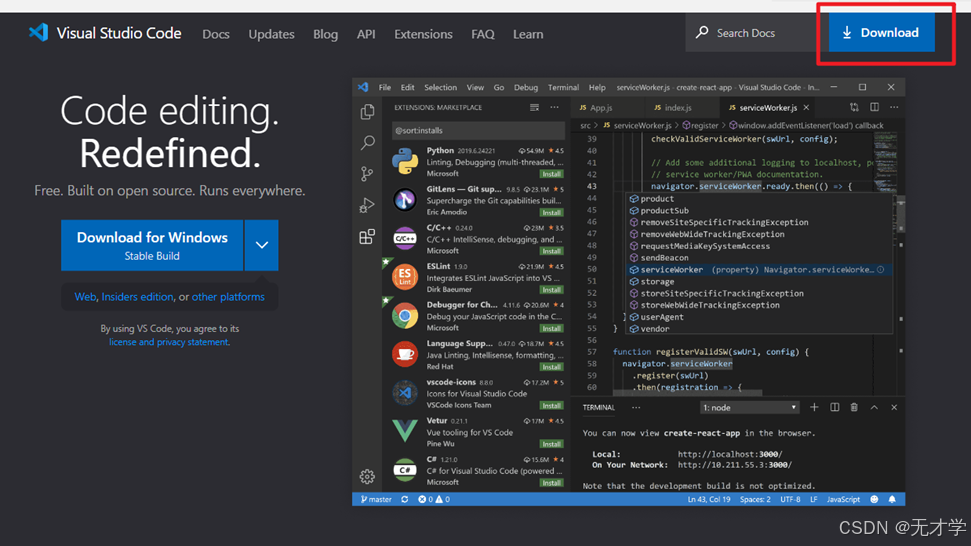Add a new terminal with plus icon

click(814, 407)
